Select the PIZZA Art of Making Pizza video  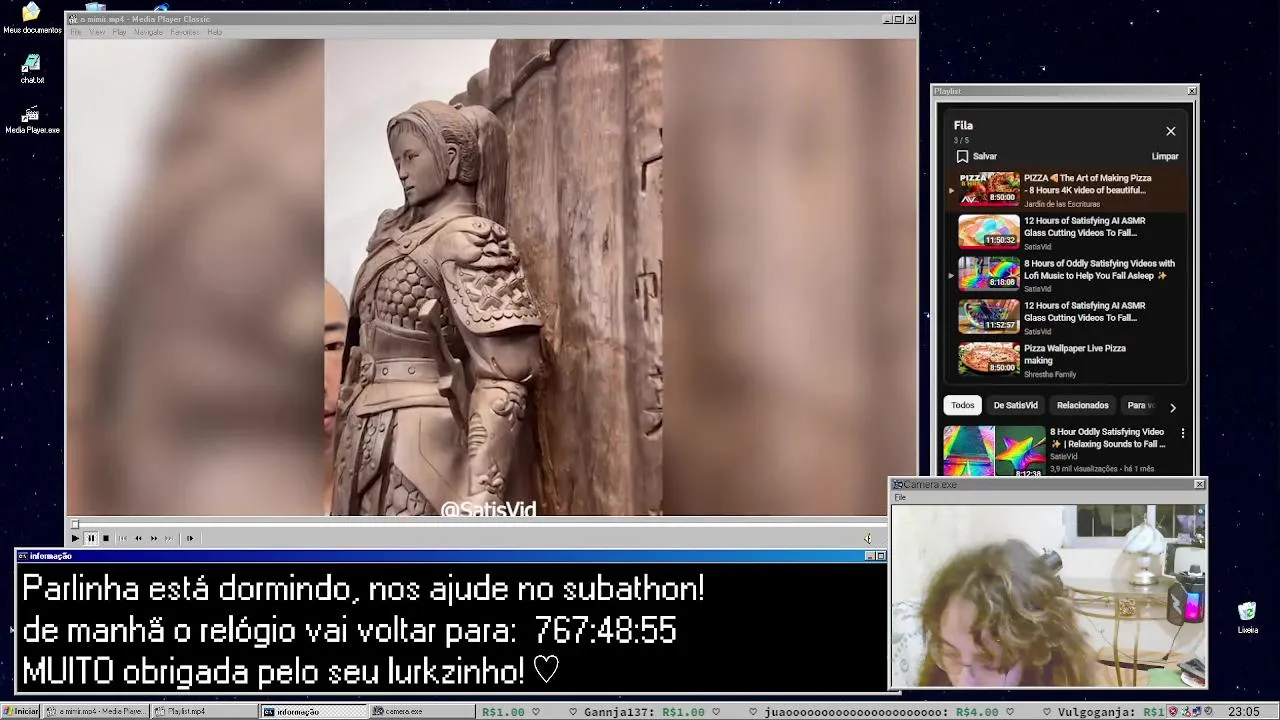[1067, 190]
